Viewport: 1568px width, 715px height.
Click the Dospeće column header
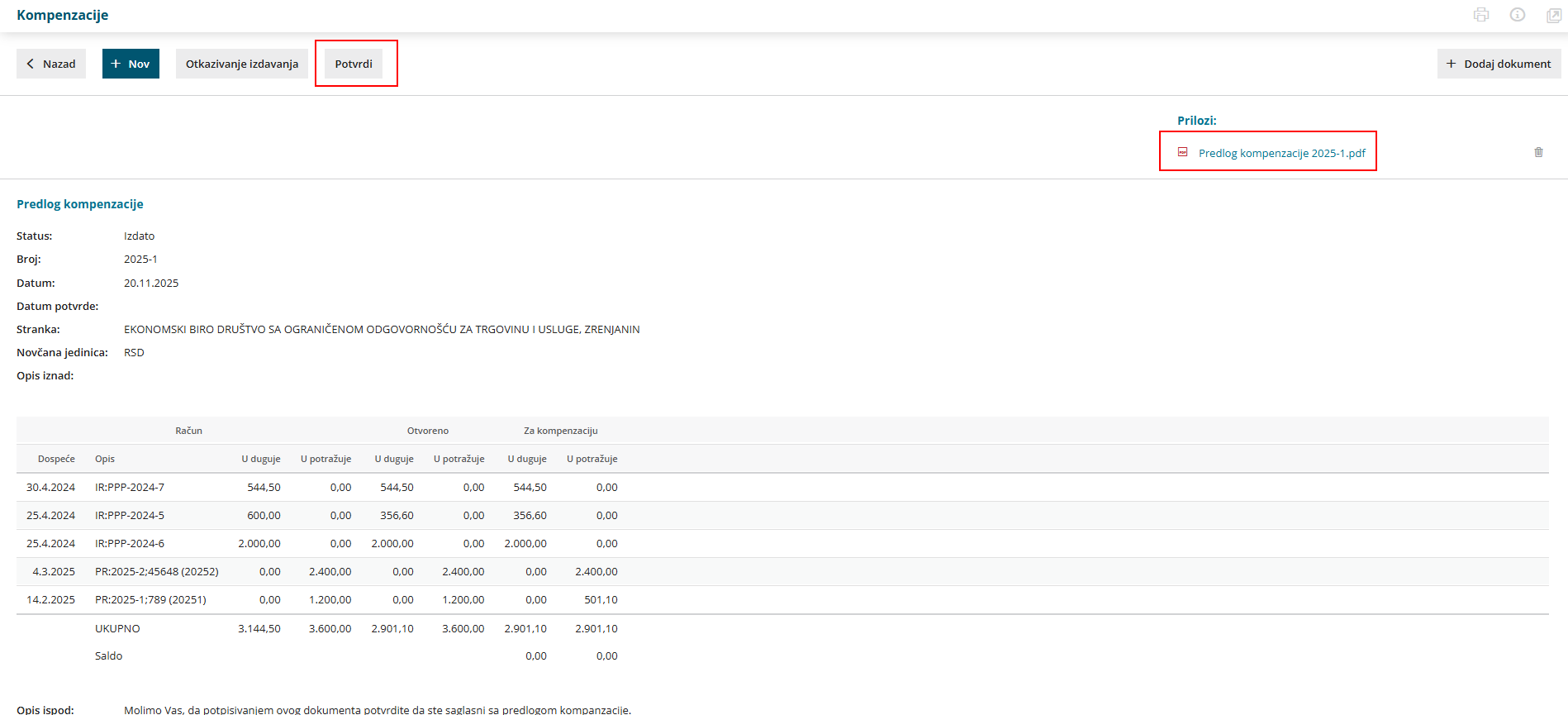tap(56, 459)
